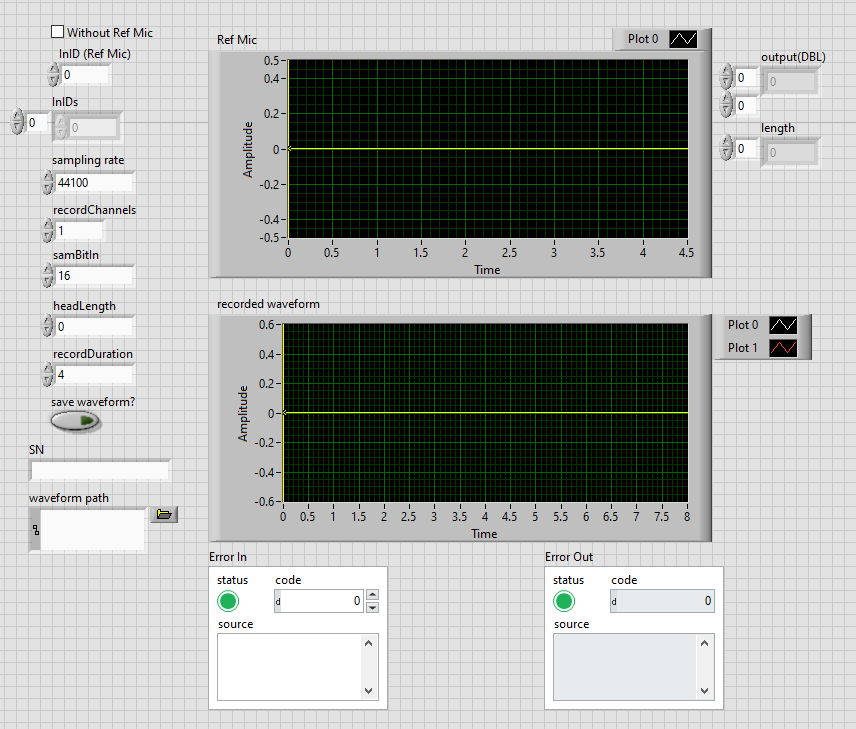Screen dimensions: 856x729
Task: Toggle the save waveform? switch
Action: coord(76,422)
